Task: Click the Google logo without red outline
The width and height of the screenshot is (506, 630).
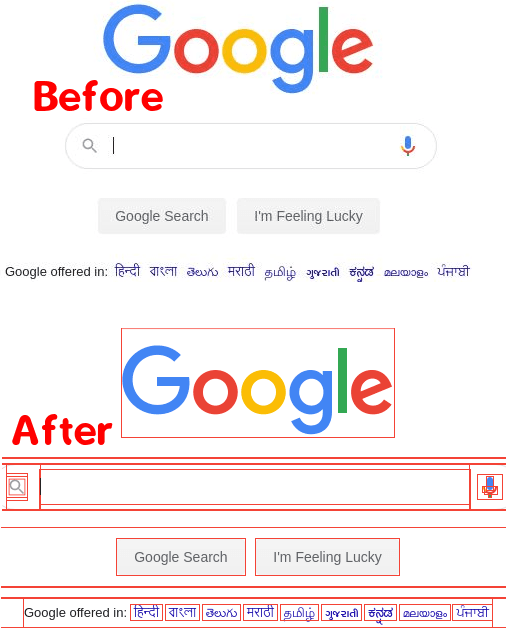Action: tap(238, 49)
